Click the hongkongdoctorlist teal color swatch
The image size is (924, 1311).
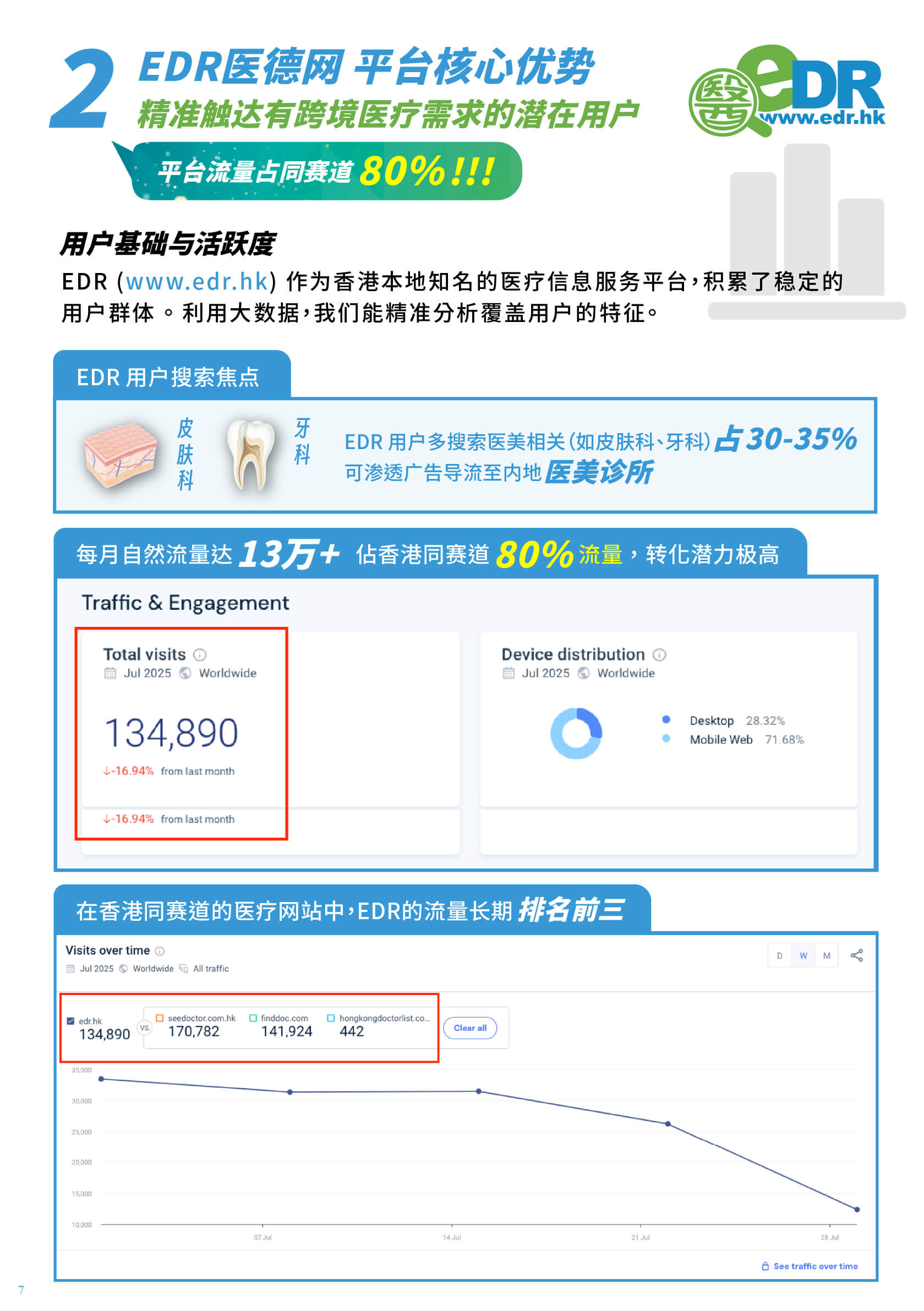332,1018
